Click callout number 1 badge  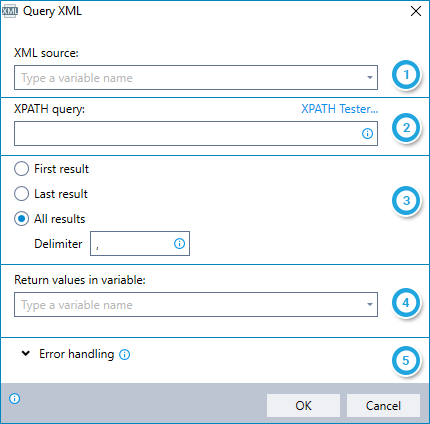(x=406, y=75)
